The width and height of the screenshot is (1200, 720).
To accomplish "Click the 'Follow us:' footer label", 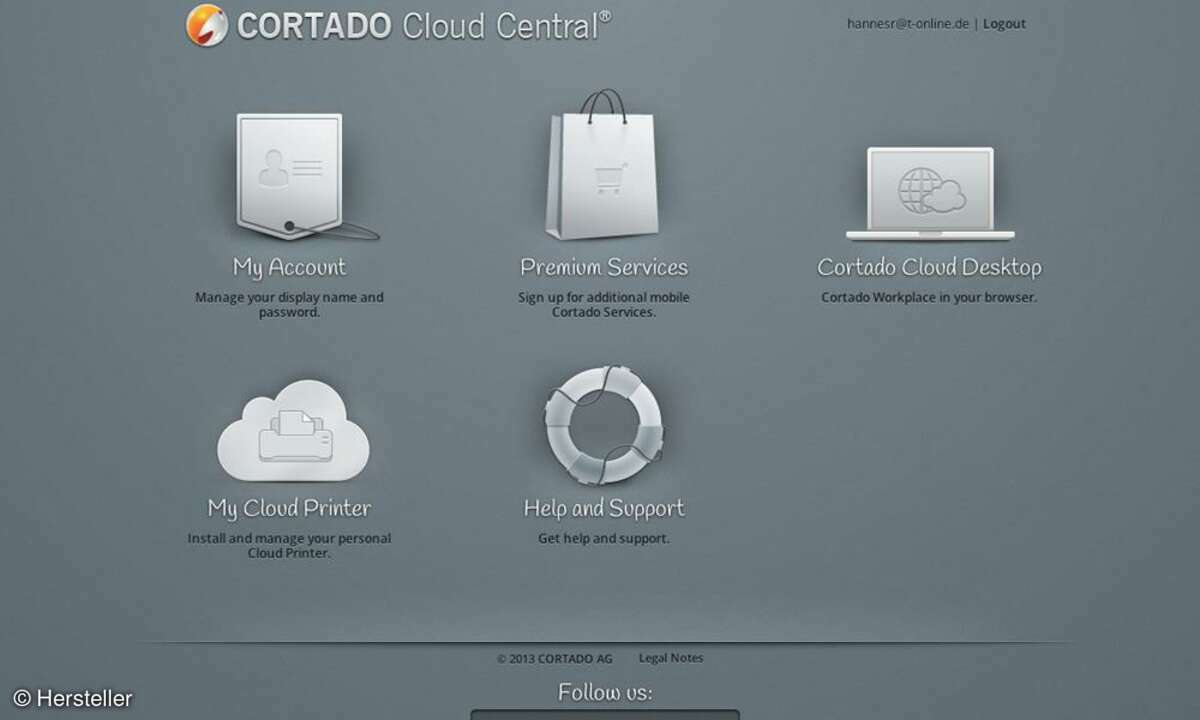I will point(605,692).
